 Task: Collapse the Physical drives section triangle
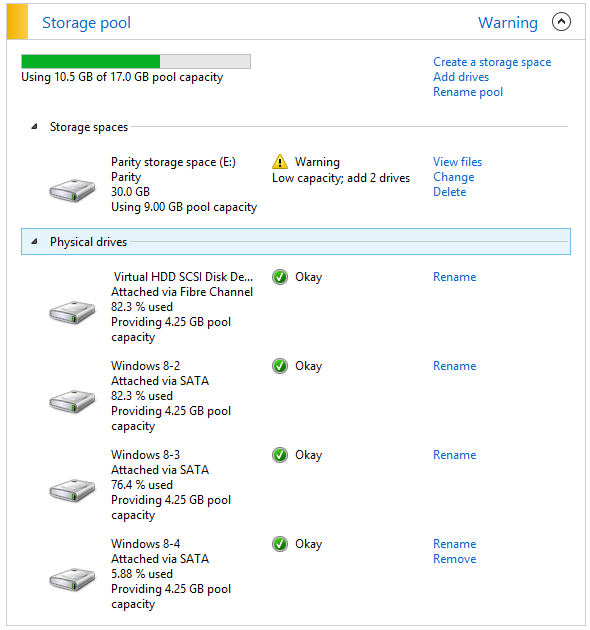(35, 241)
